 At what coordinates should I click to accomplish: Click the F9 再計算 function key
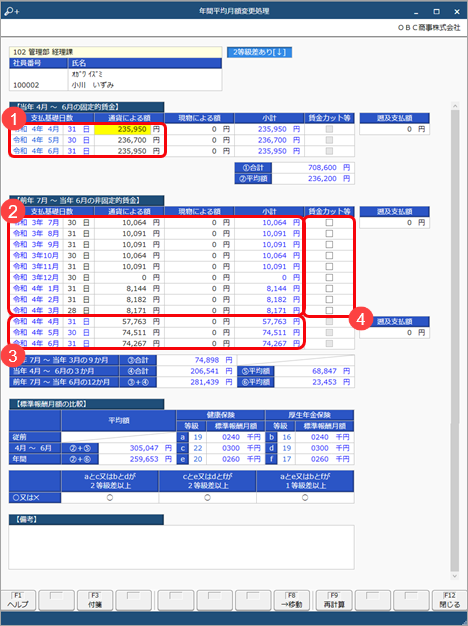[334, 600]
